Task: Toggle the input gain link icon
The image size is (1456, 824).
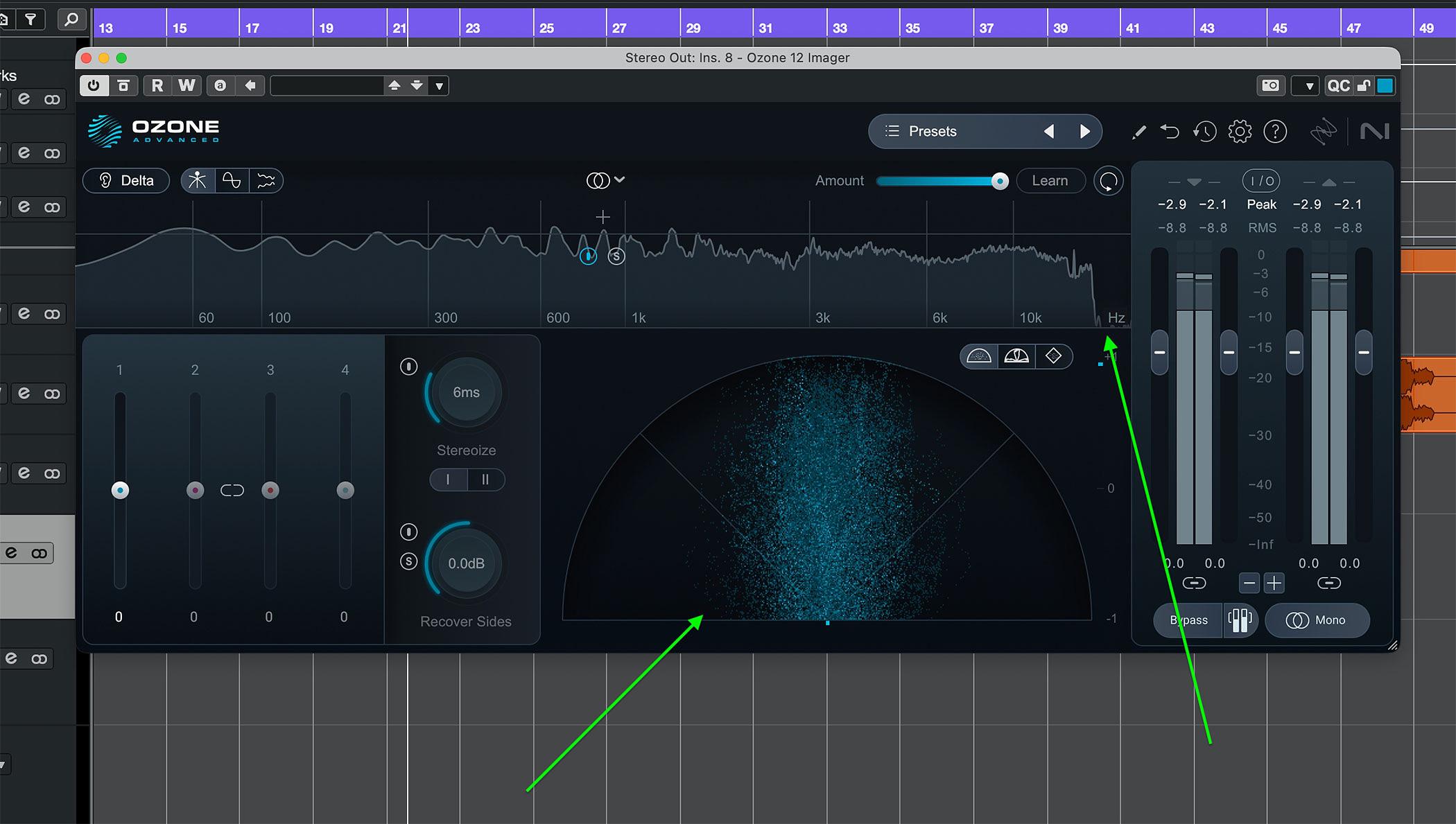Action: [1194, 583]
